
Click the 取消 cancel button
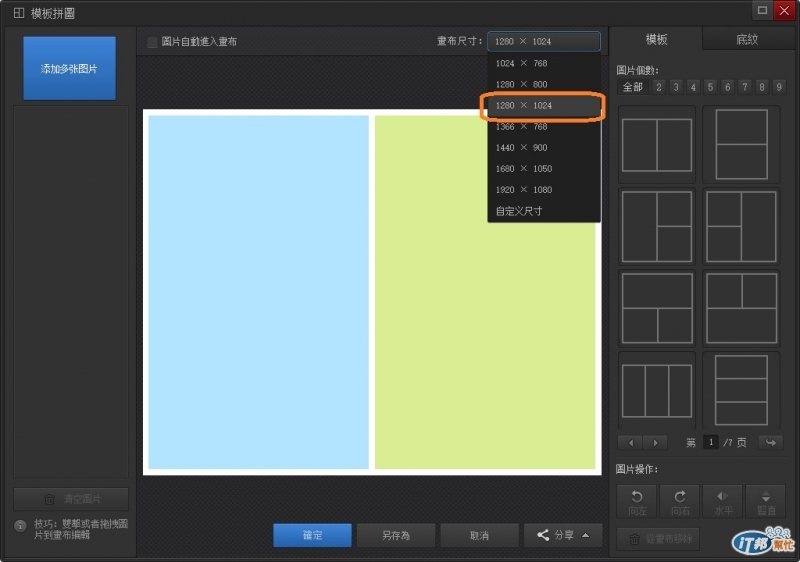click(x=480, y=535)
